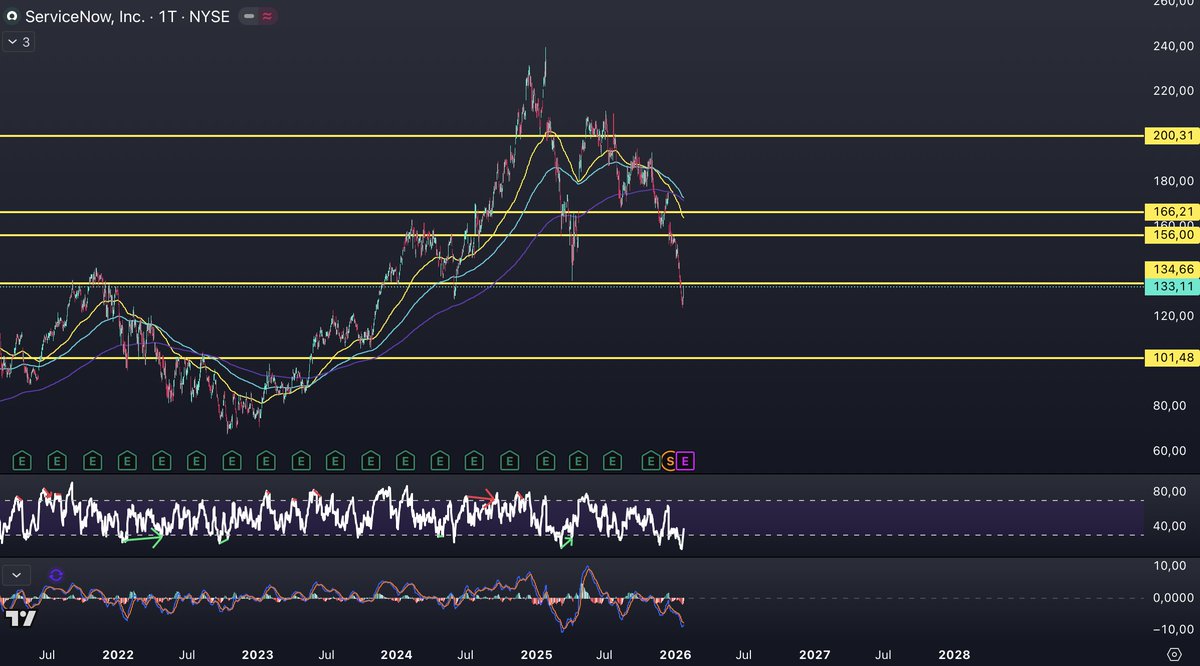1200x666 pixels.
Task: Click the 2027 label on time axis
Action: click(815, 655)
